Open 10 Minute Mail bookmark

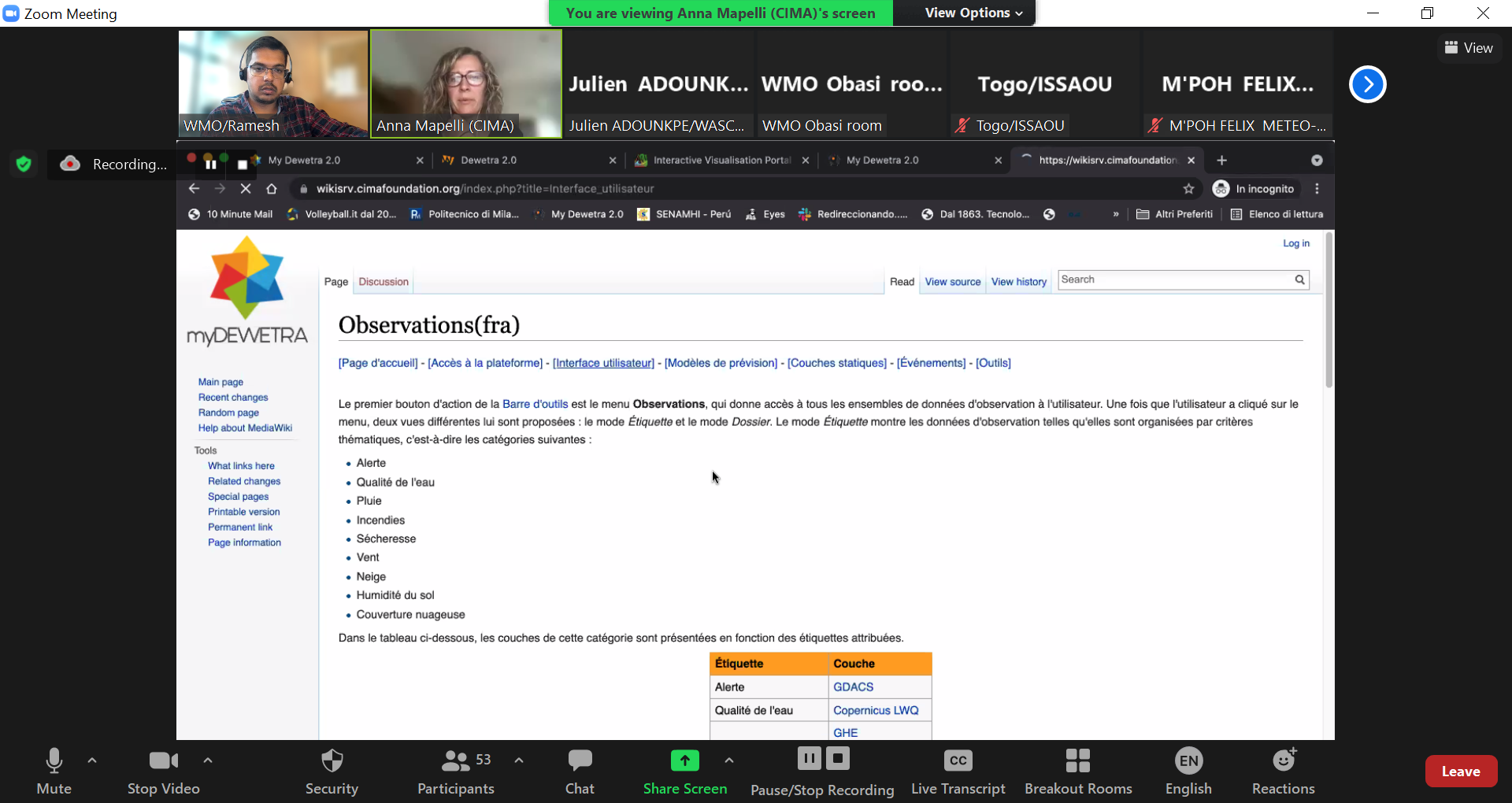(x=231, y=214)
